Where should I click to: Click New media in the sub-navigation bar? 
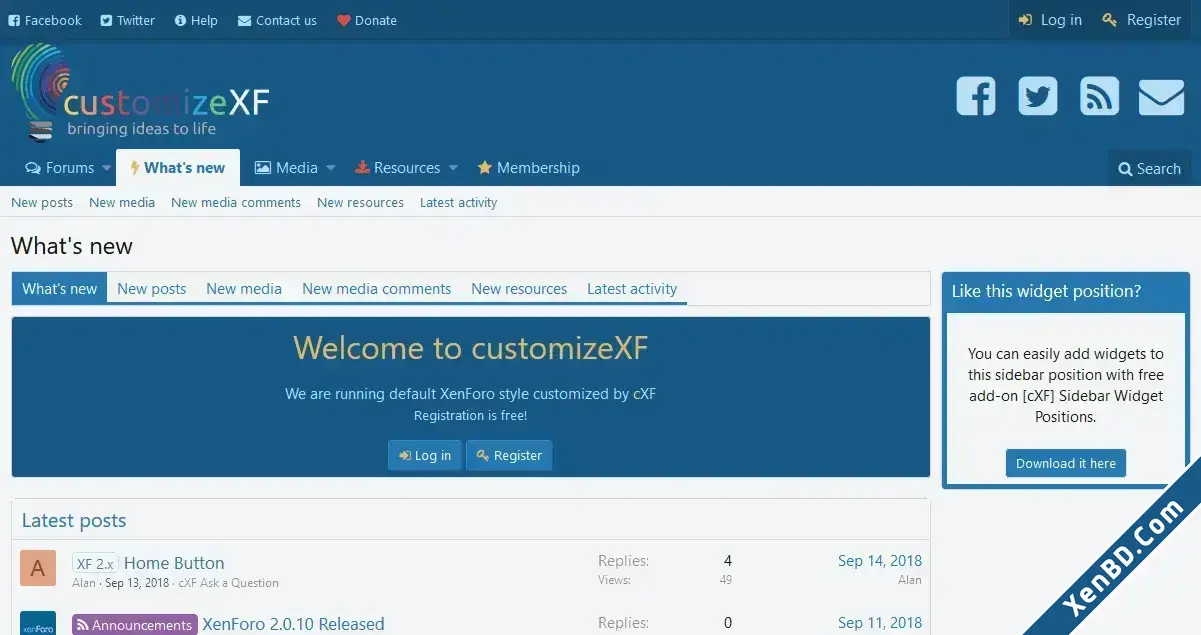click(122, 202)
